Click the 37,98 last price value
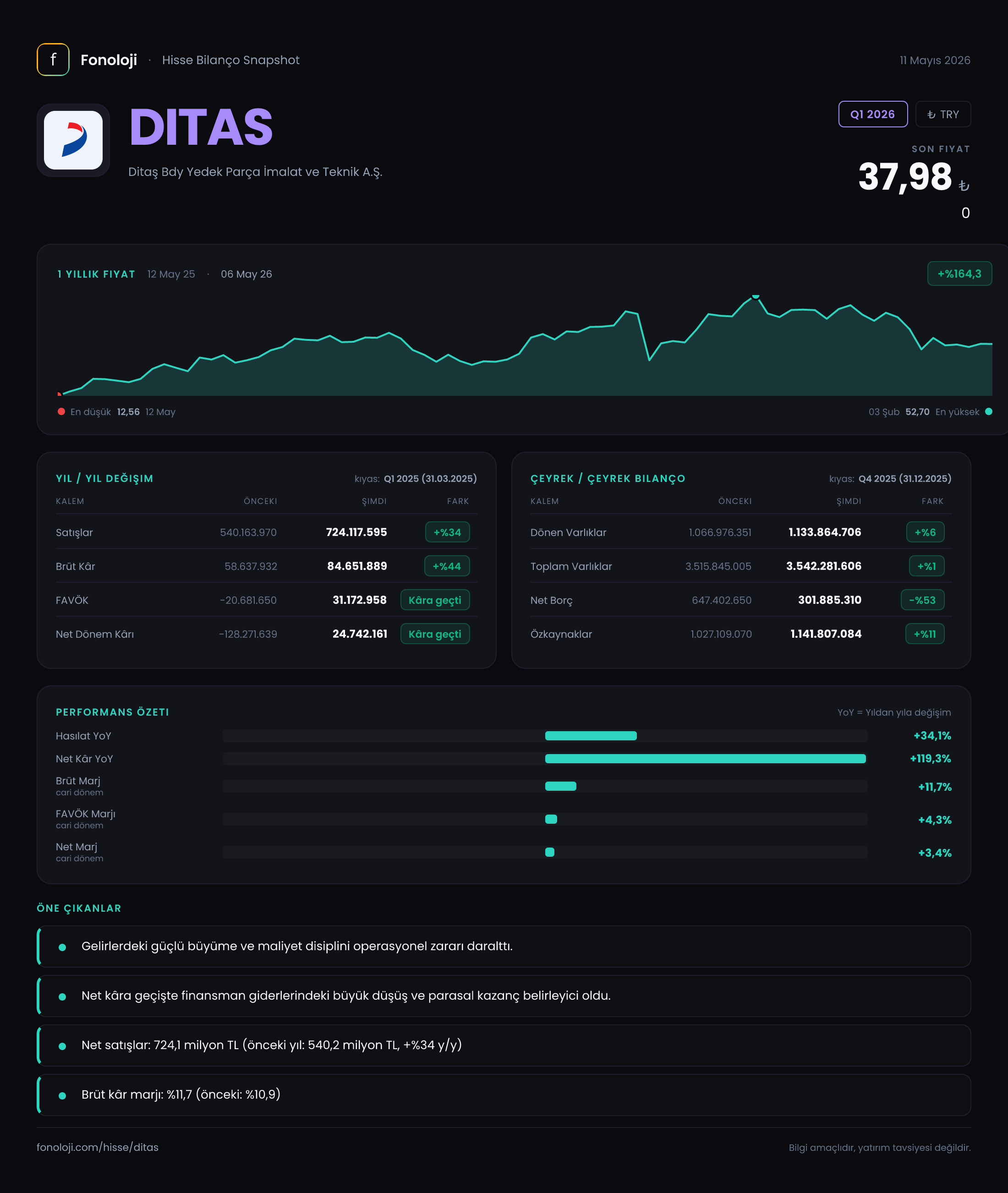The image size is (1008, 1193). click(904, 176)
